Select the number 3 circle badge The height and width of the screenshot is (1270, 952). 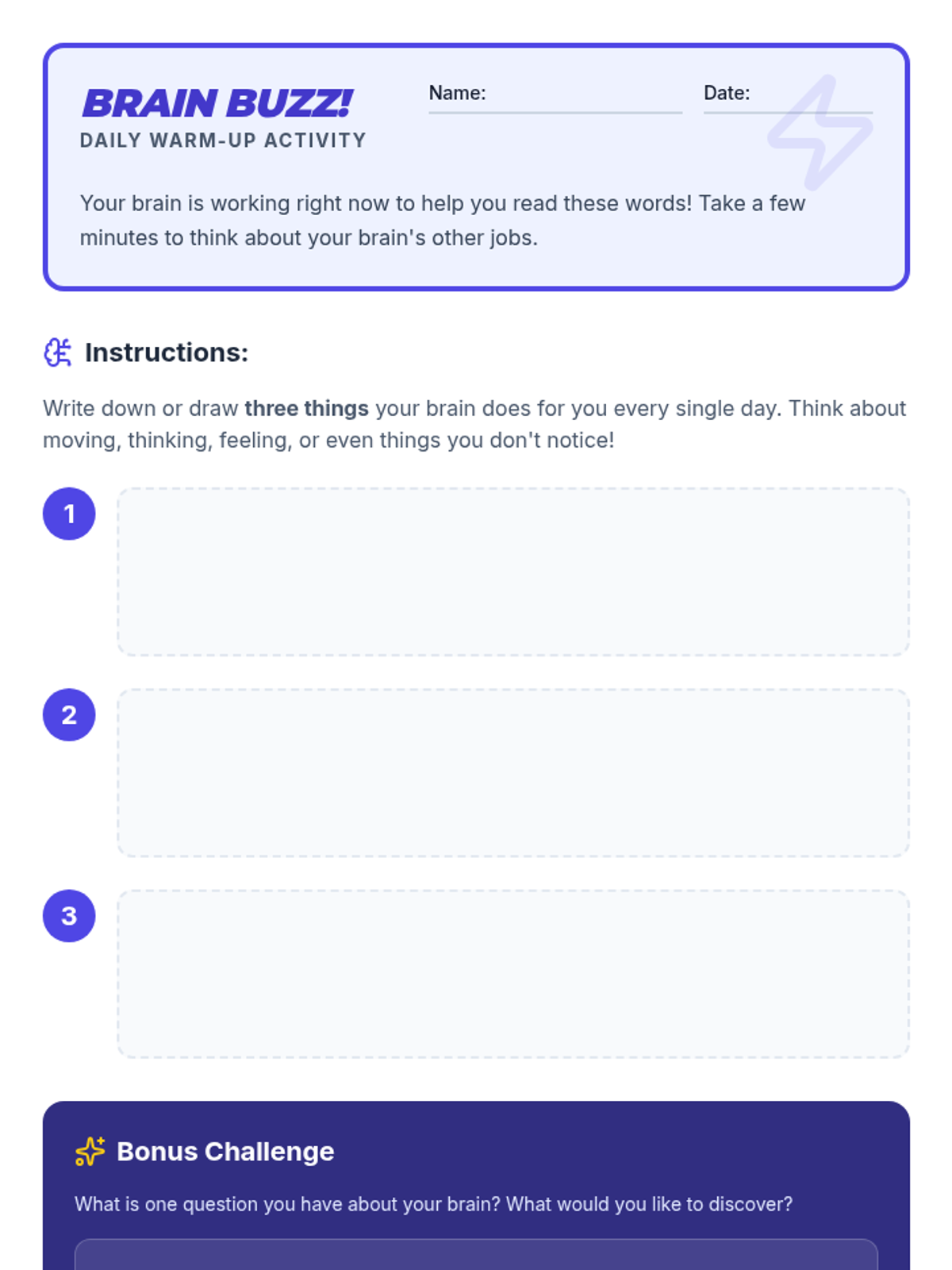click(x=69, y=915)
